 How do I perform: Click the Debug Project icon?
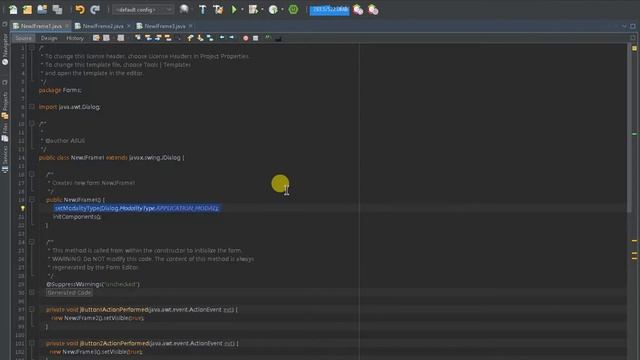tap(253, 9)
